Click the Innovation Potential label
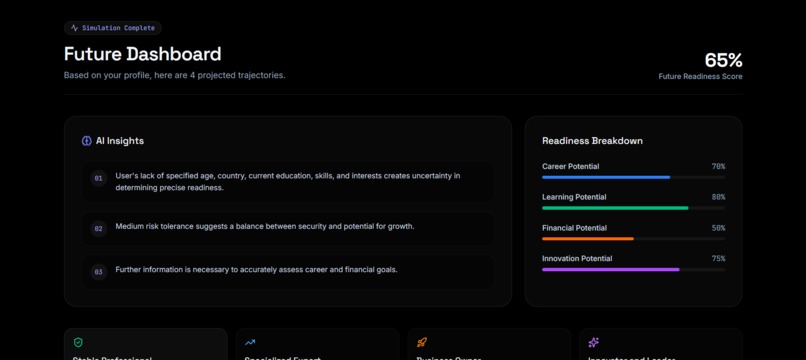Screen dimensions: 806x360 click(x=577, y=259)
